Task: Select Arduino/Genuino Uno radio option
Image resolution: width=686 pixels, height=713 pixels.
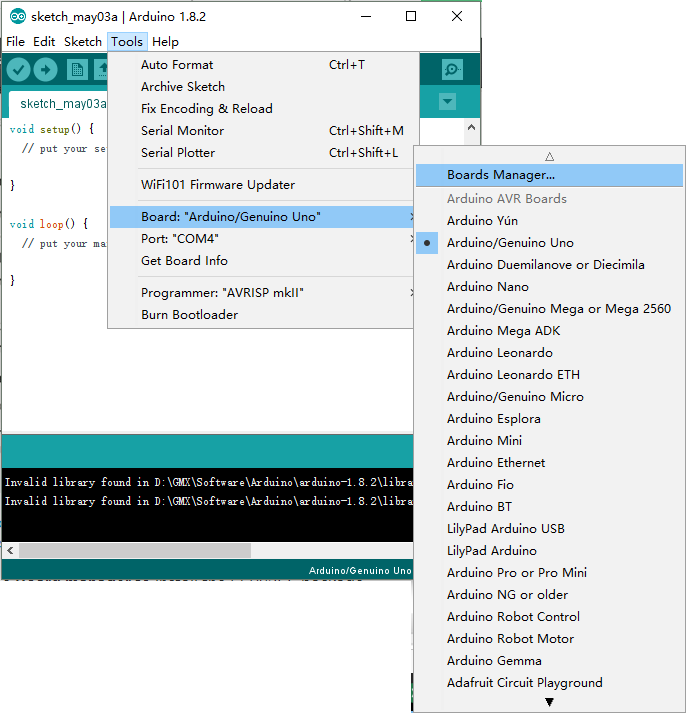Action: pos(549,243)
